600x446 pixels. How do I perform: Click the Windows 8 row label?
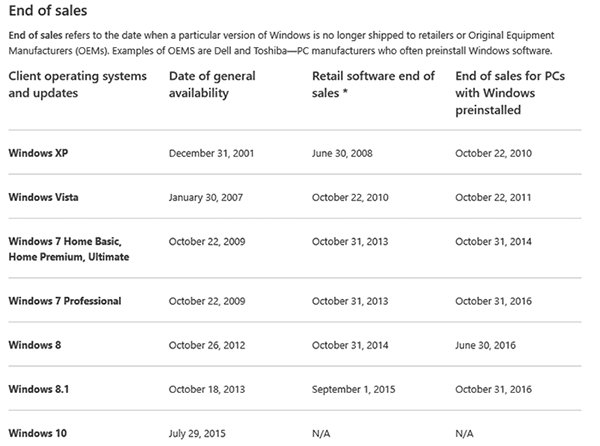(x=35, y=345)
